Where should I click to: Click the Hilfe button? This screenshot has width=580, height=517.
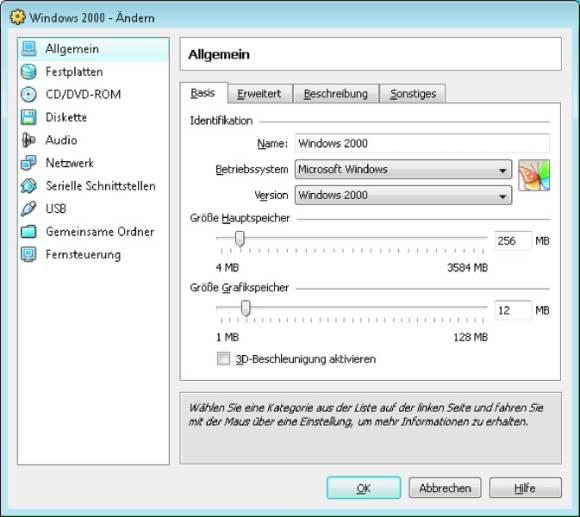point(525,488)
